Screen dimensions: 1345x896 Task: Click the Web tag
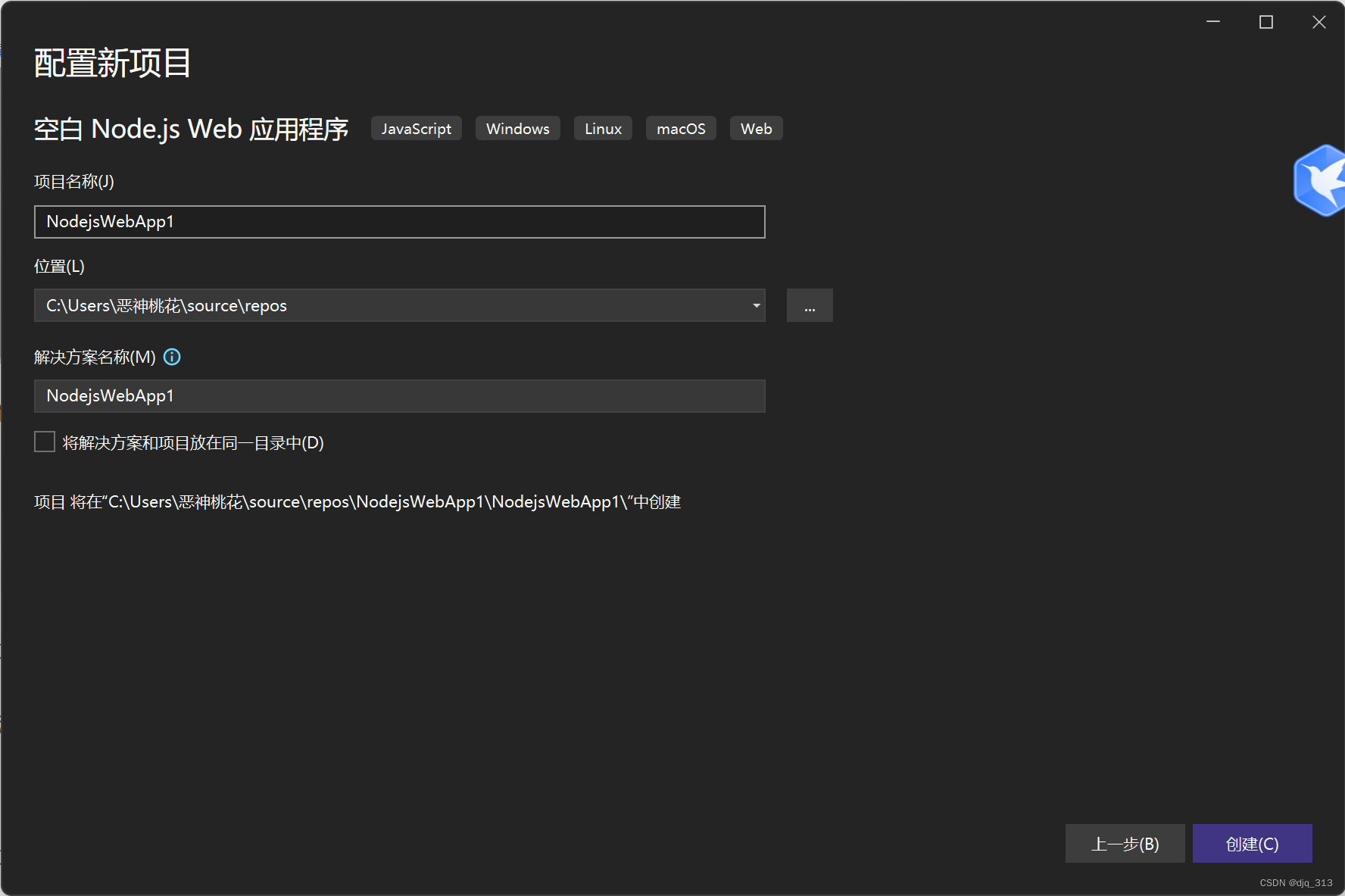point(756,129)
